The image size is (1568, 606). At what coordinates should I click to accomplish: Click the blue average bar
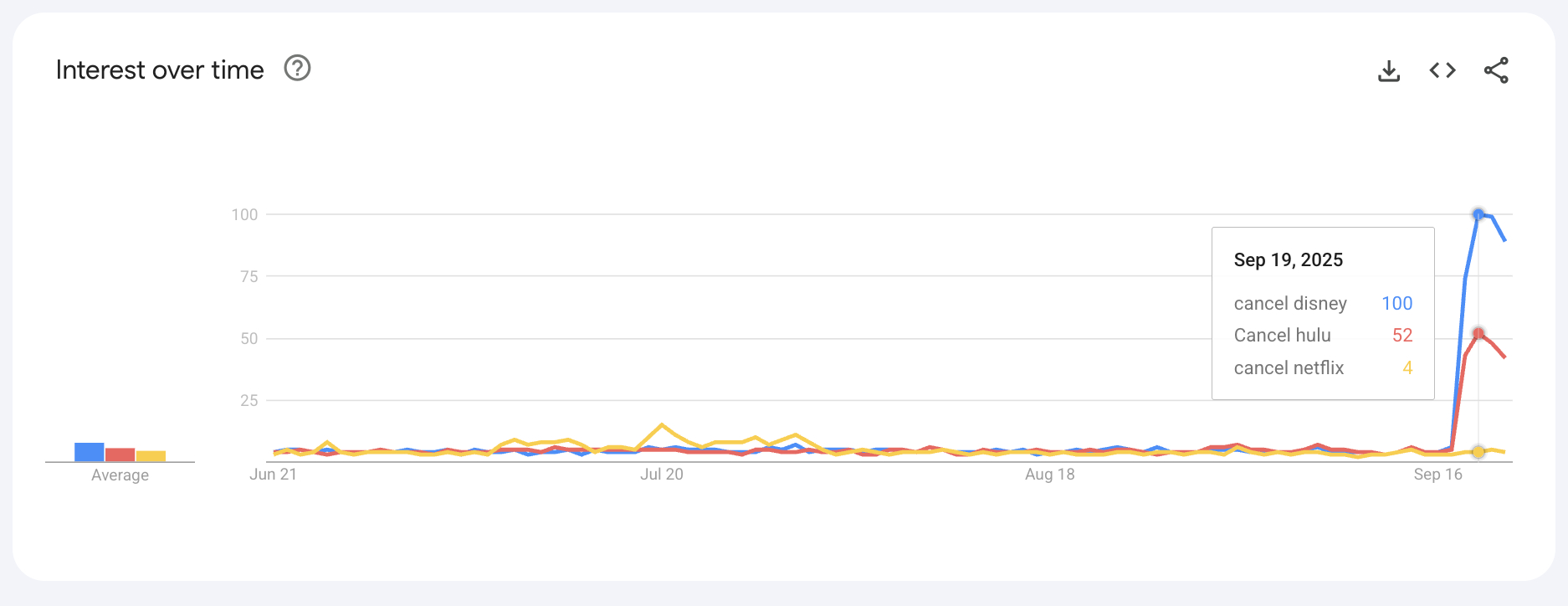coord(89,452)
